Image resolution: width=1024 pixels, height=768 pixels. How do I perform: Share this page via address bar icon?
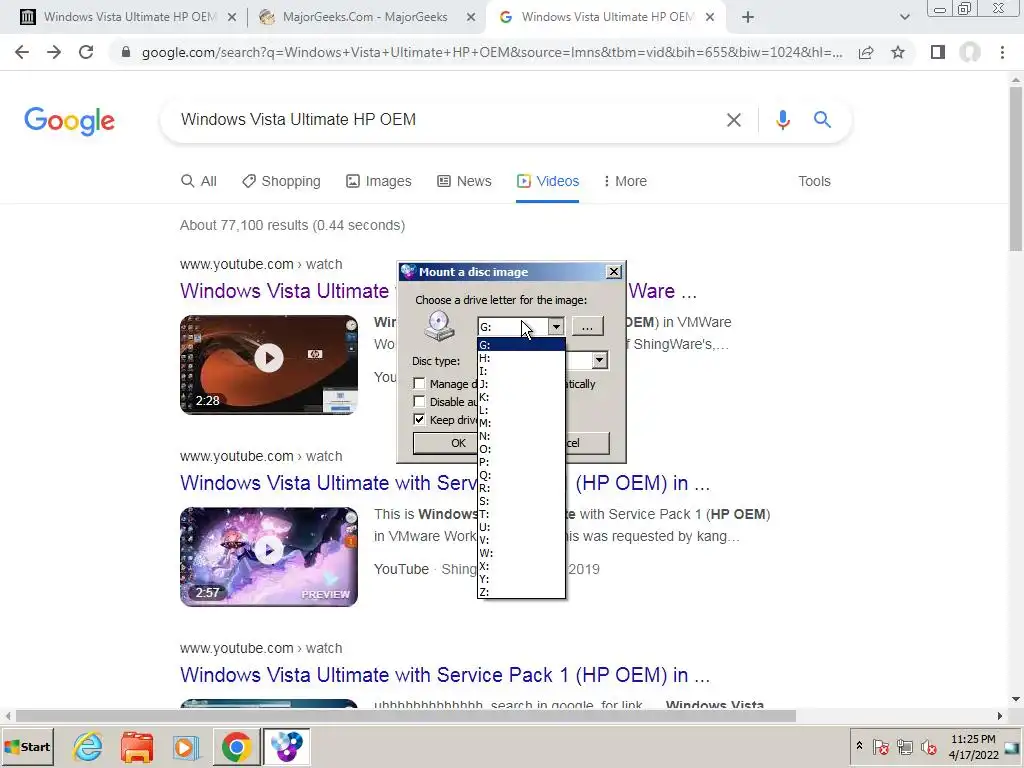point(866,52)
